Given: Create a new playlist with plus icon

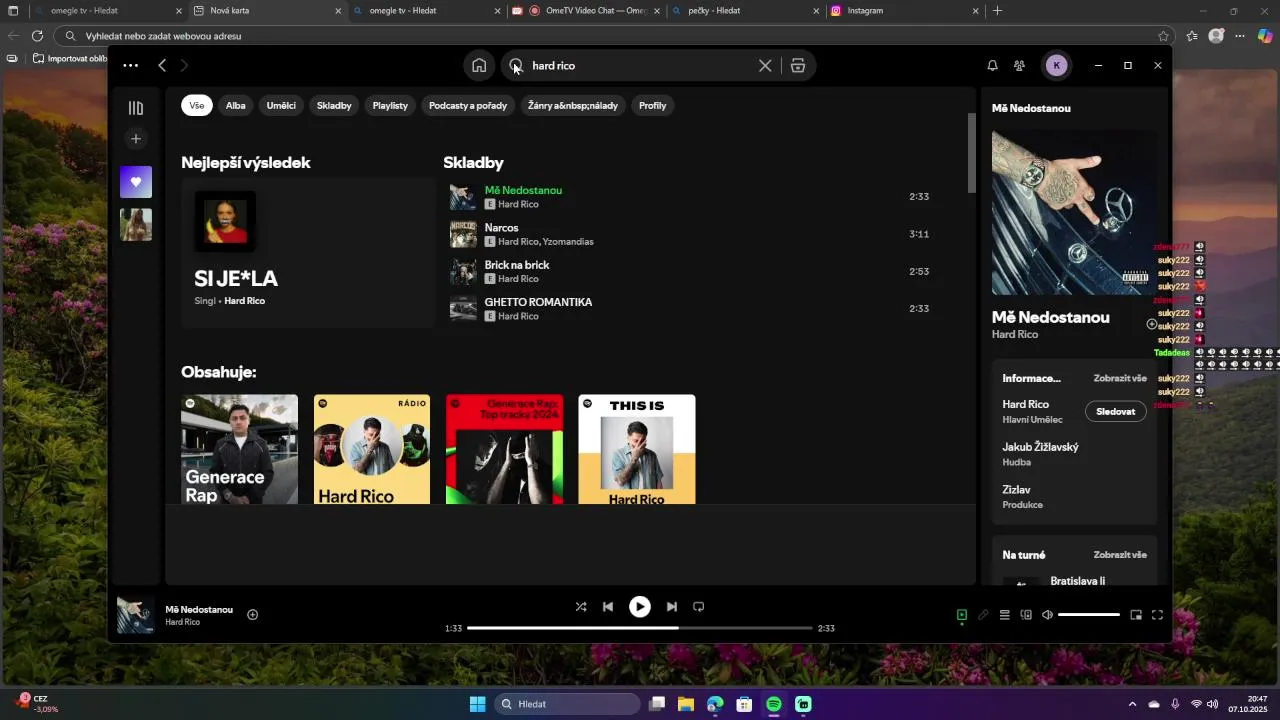Looking at the screenshot, I should pyautogui.click(x=136, y=139).
